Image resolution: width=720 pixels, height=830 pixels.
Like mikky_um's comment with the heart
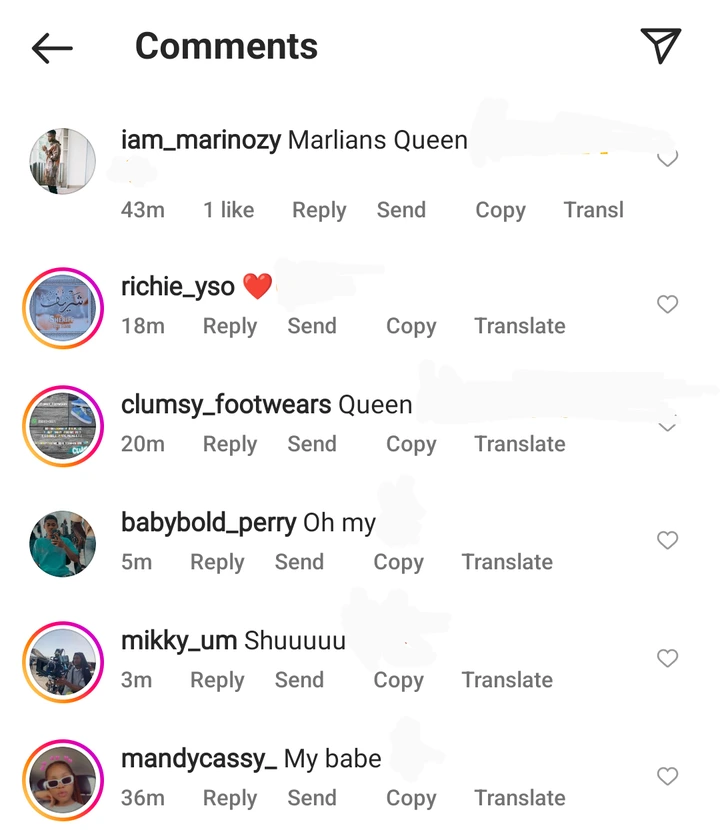point(667,658)
